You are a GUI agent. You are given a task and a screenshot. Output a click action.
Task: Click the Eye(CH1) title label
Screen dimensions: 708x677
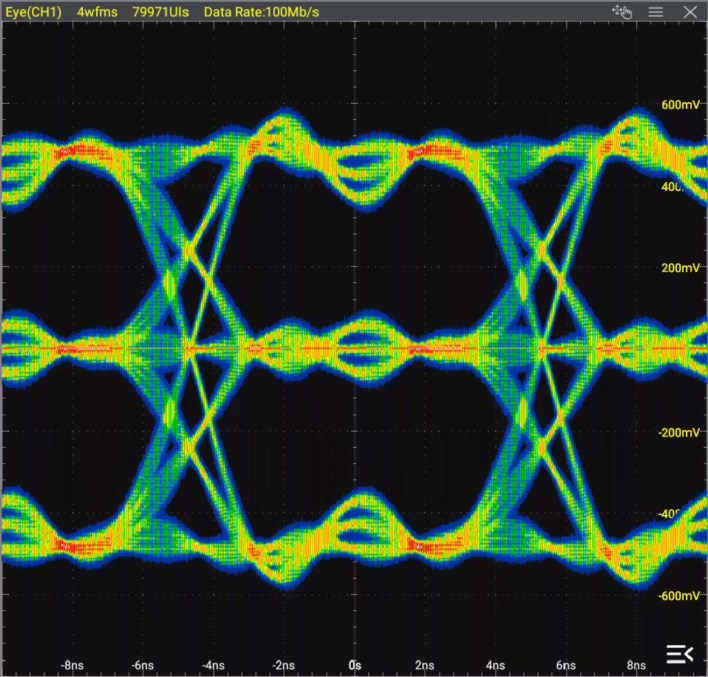coord(33,12)
